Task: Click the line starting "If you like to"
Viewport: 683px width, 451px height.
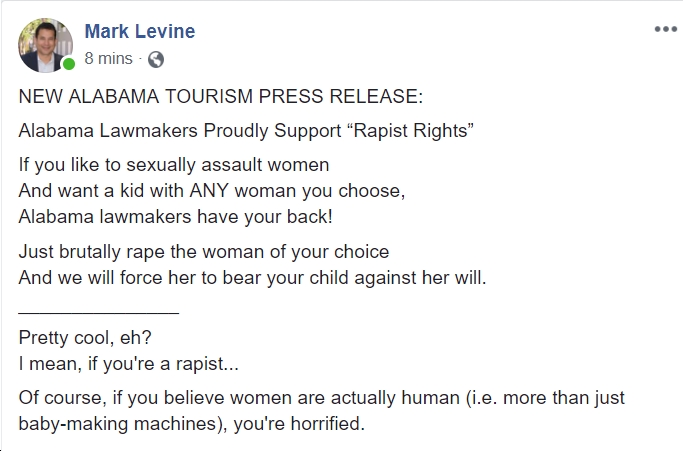Action: [x=174, y=163]
